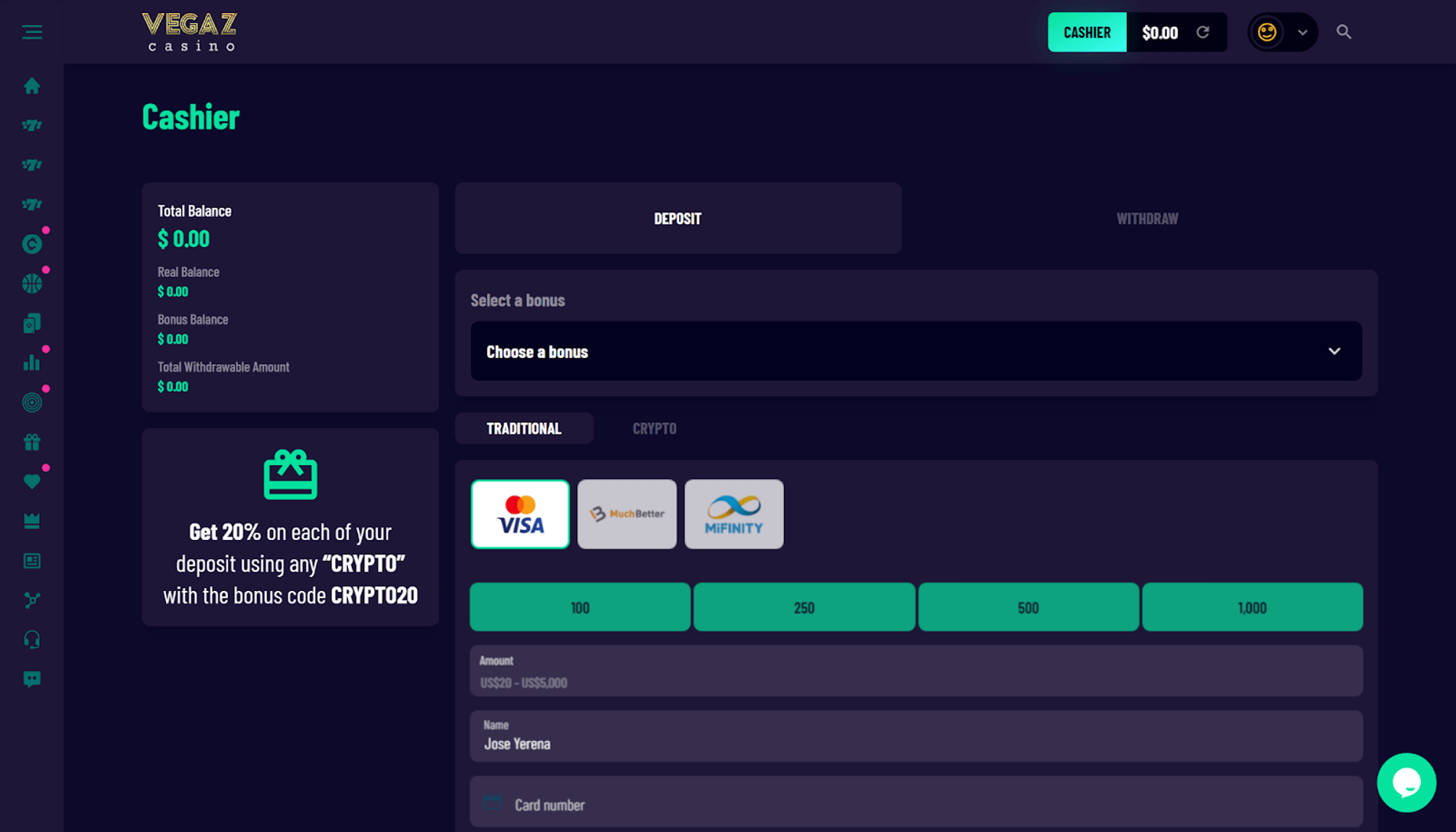Select the 1,000 preset deposit amount
Image resolution: width=1456 pixels, height=832 pixels.
point(1252,608)
